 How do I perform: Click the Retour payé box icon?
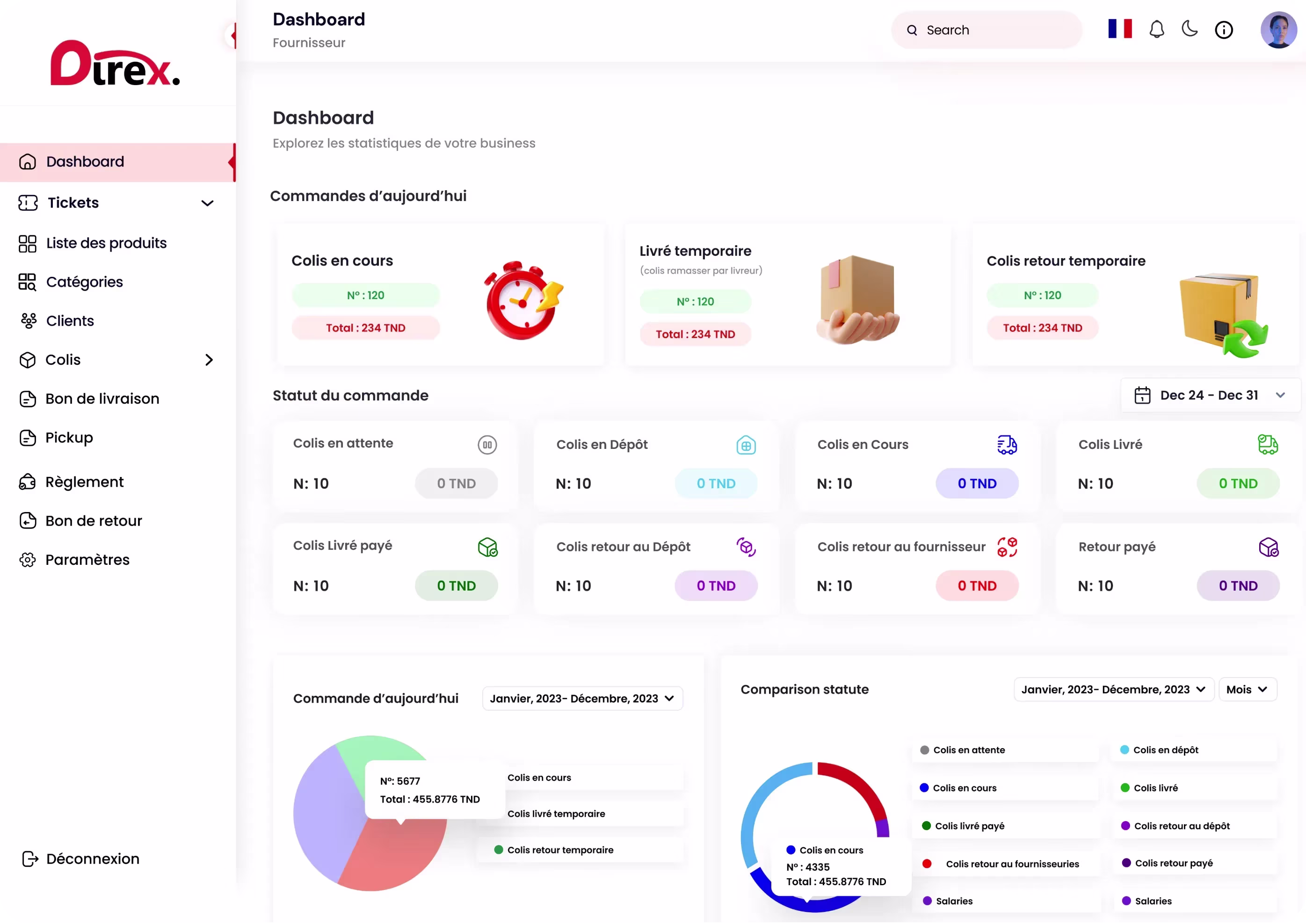click(1269, 548)
